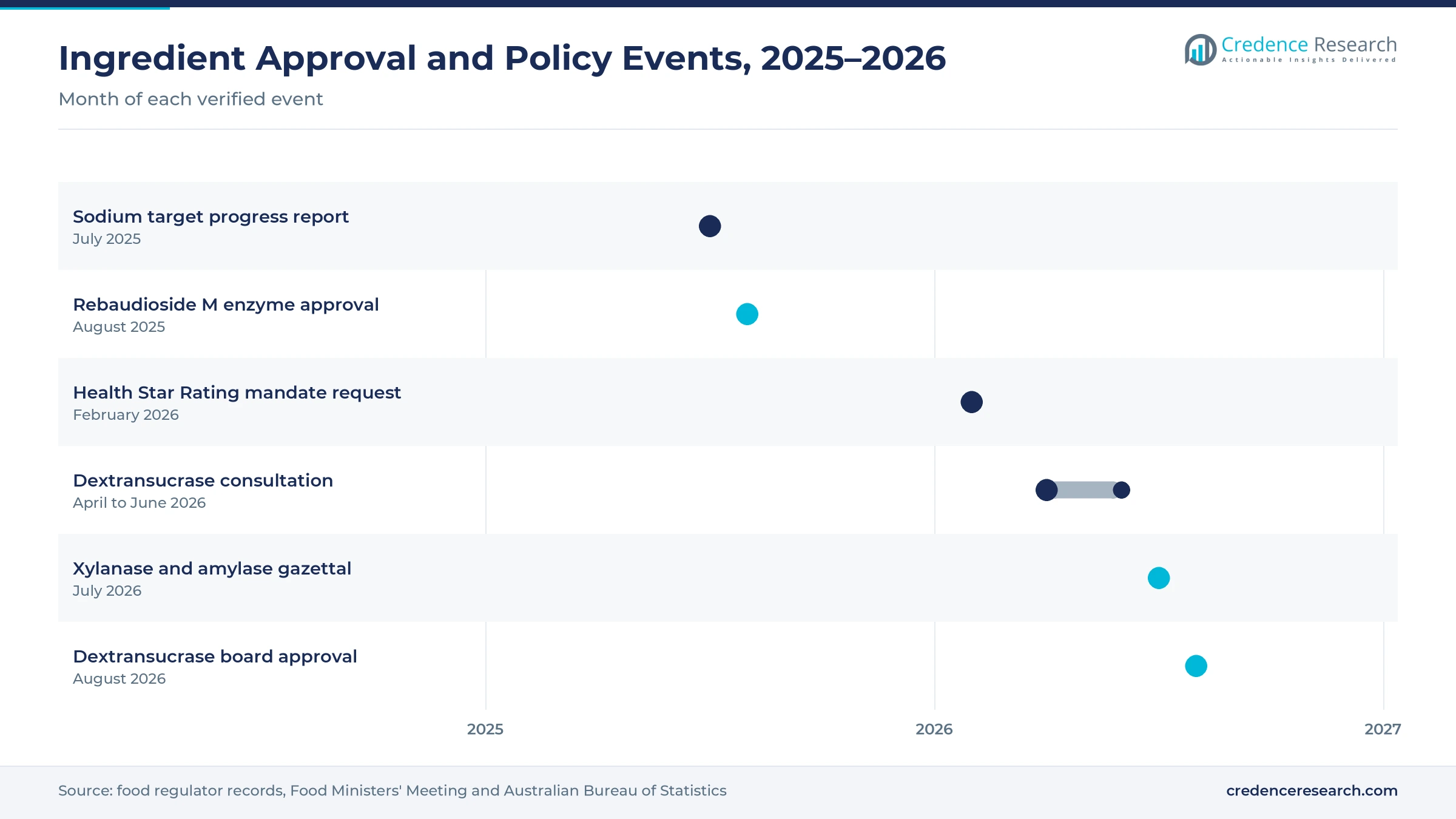The image size is (1456, 819).
Task: Click the chart title Ingredient Approval and Policy Events
Action: pos(502,58)
